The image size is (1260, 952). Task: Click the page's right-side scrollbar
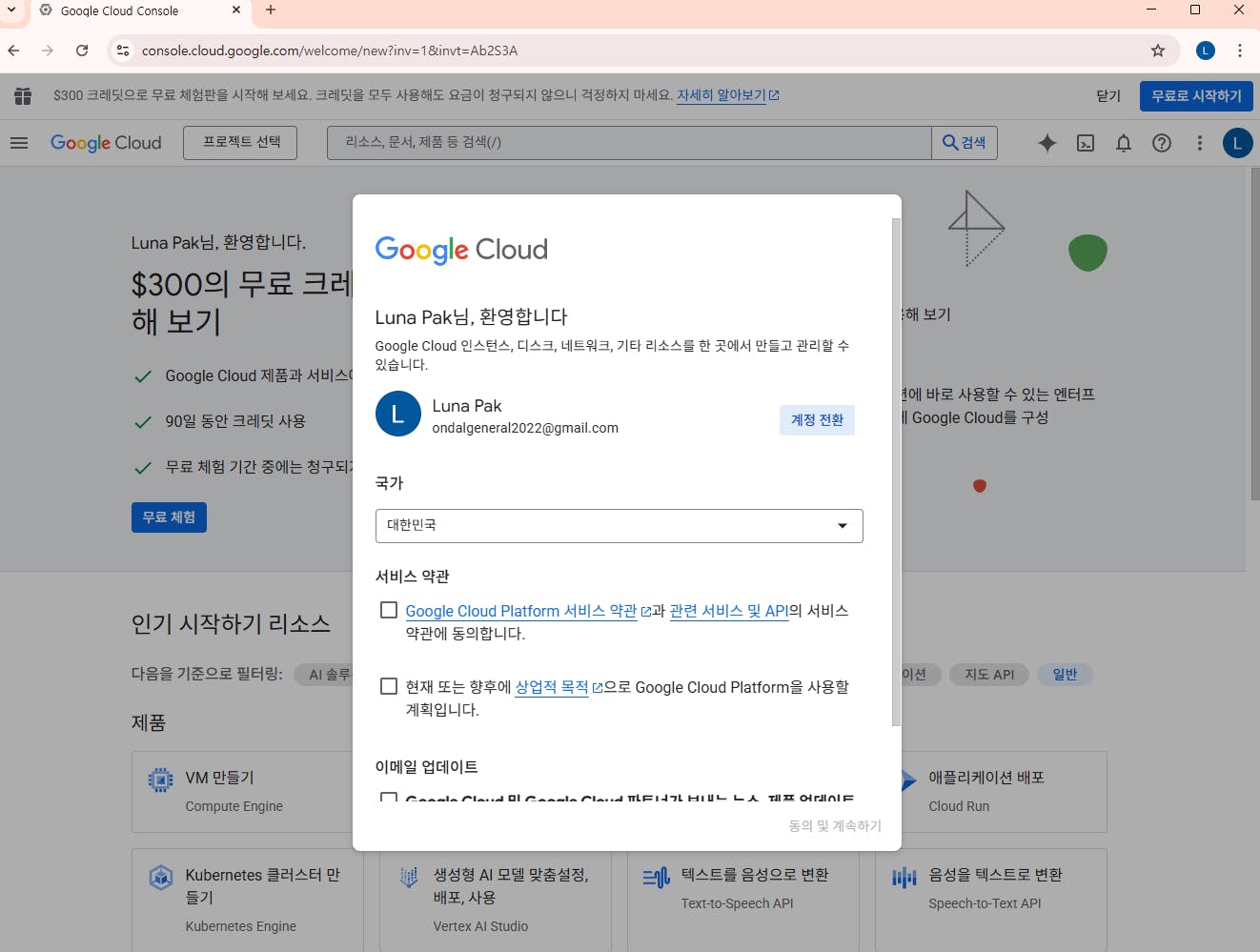[x=1255, y=334]
